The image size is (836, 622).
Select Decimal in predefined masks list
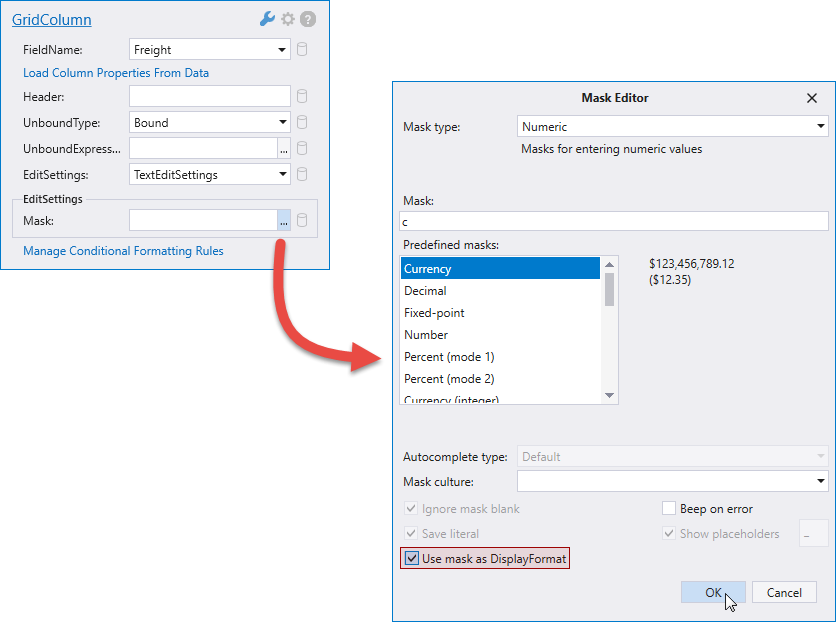(x=425, y=291)
